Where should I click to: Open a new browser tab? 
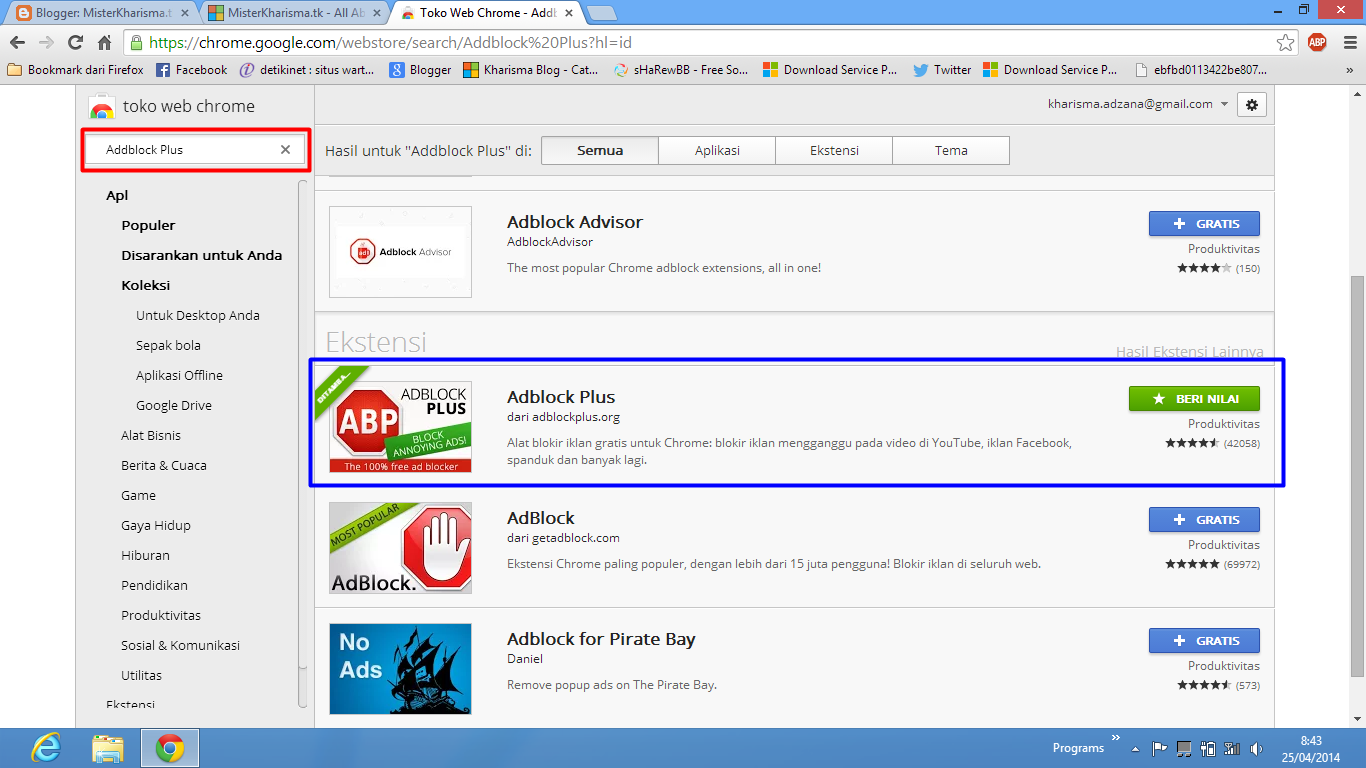pos(601,14)
